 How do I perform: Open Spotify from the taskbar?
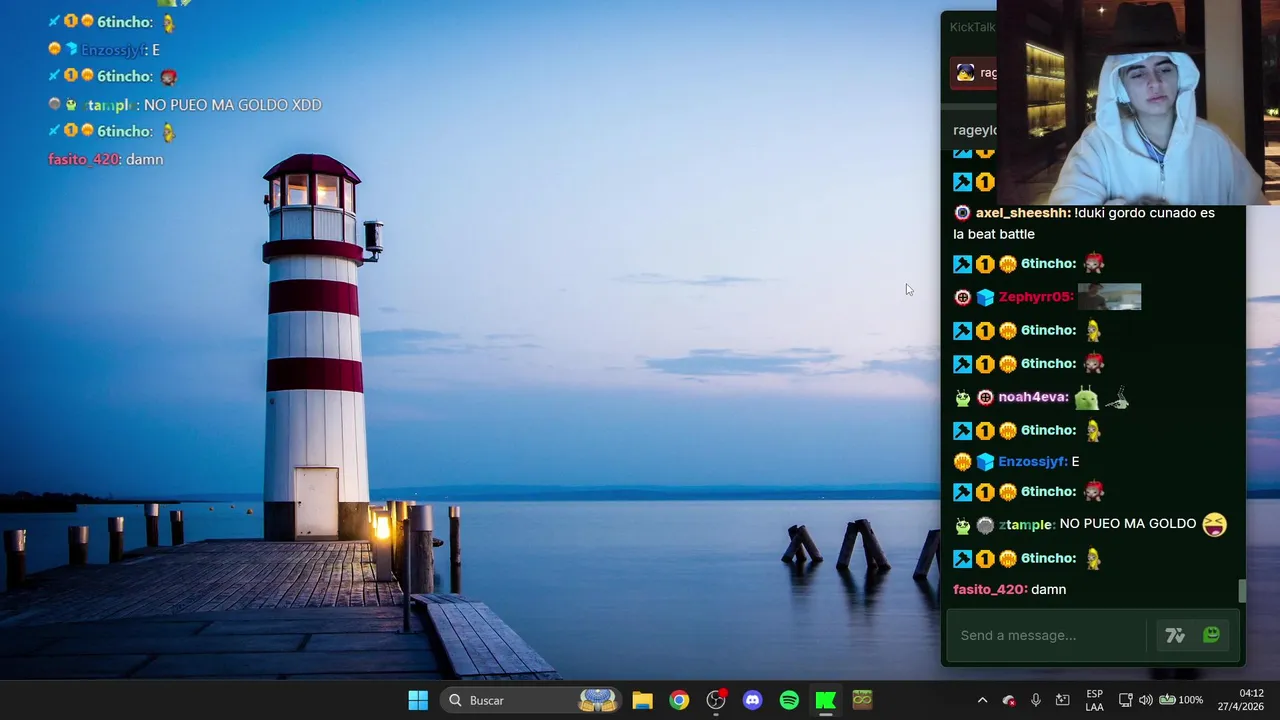tap(789, 700)
